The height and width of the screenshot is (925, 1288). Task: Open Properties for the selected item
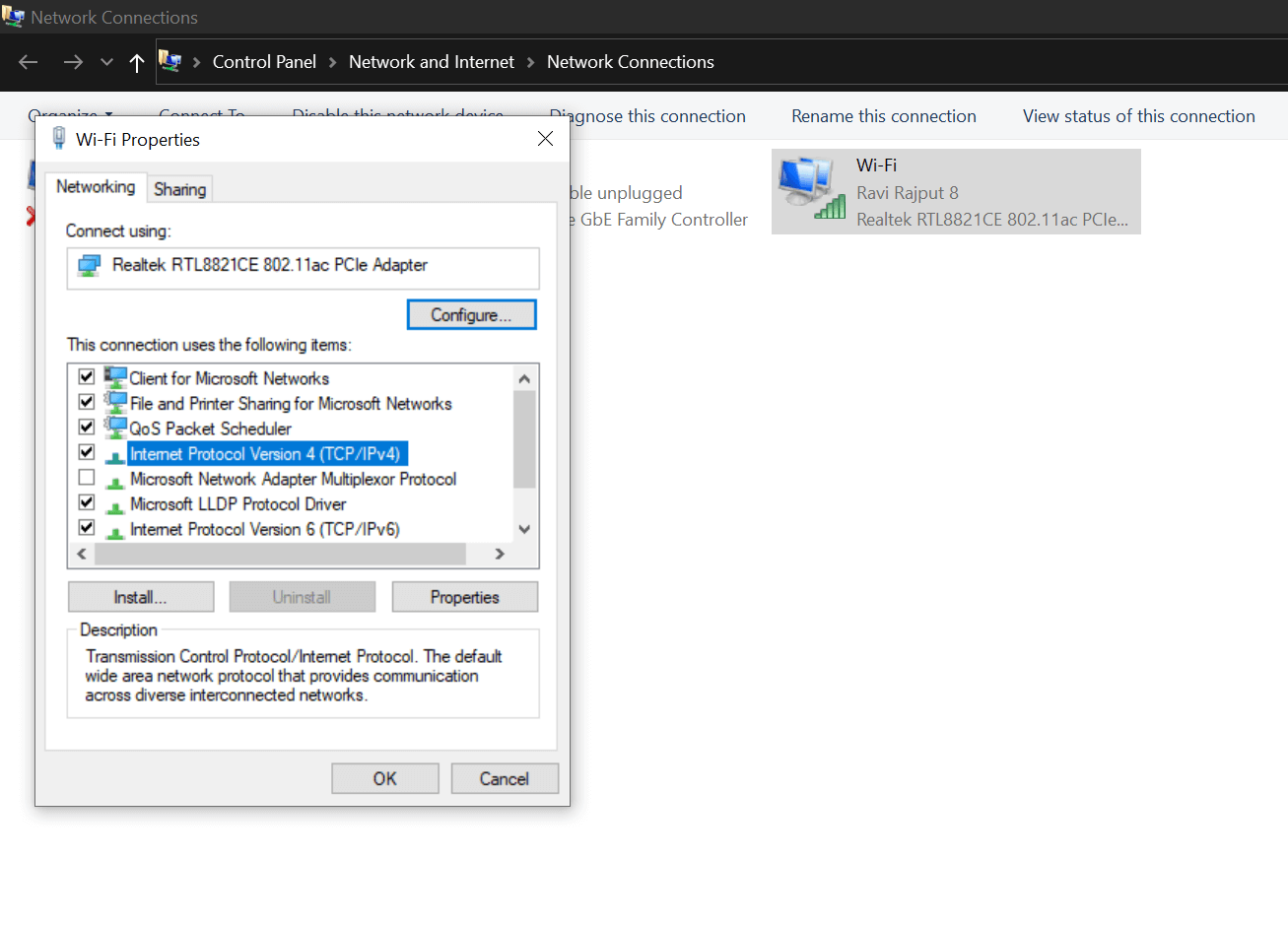(464, 597)
